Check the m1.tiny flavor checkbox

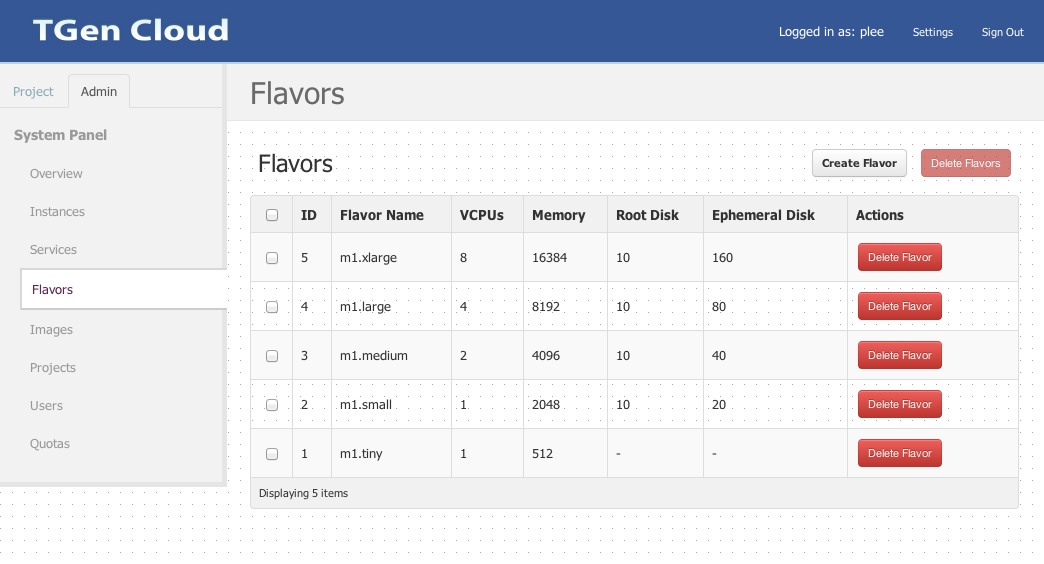[272, 454]
